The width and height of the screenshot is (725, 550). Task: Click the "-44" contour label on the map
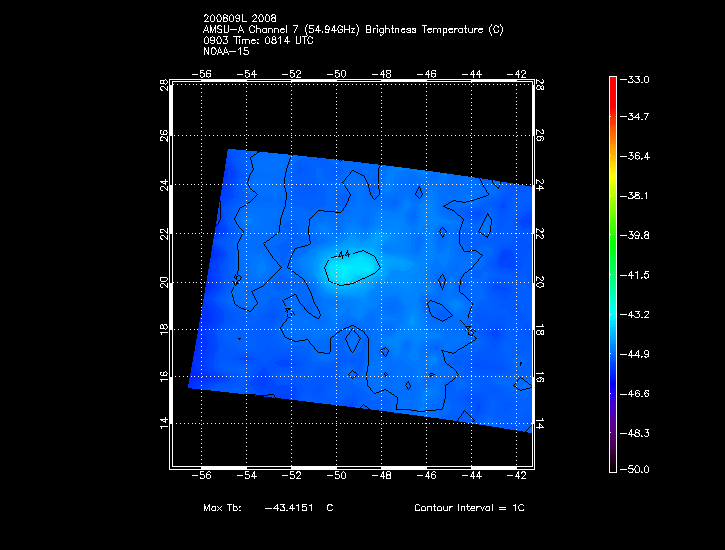click(x=343, y=256)
